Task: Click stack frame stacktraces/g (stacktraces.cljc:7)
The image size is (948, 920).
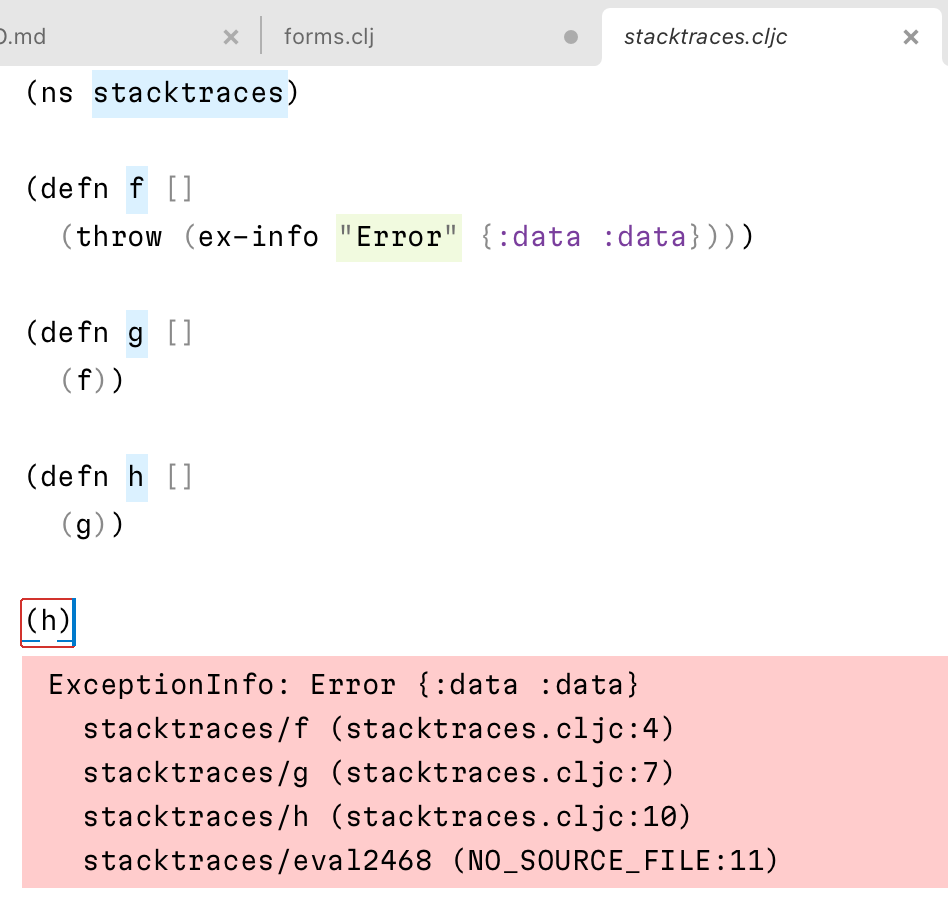Action: point(378,773)
